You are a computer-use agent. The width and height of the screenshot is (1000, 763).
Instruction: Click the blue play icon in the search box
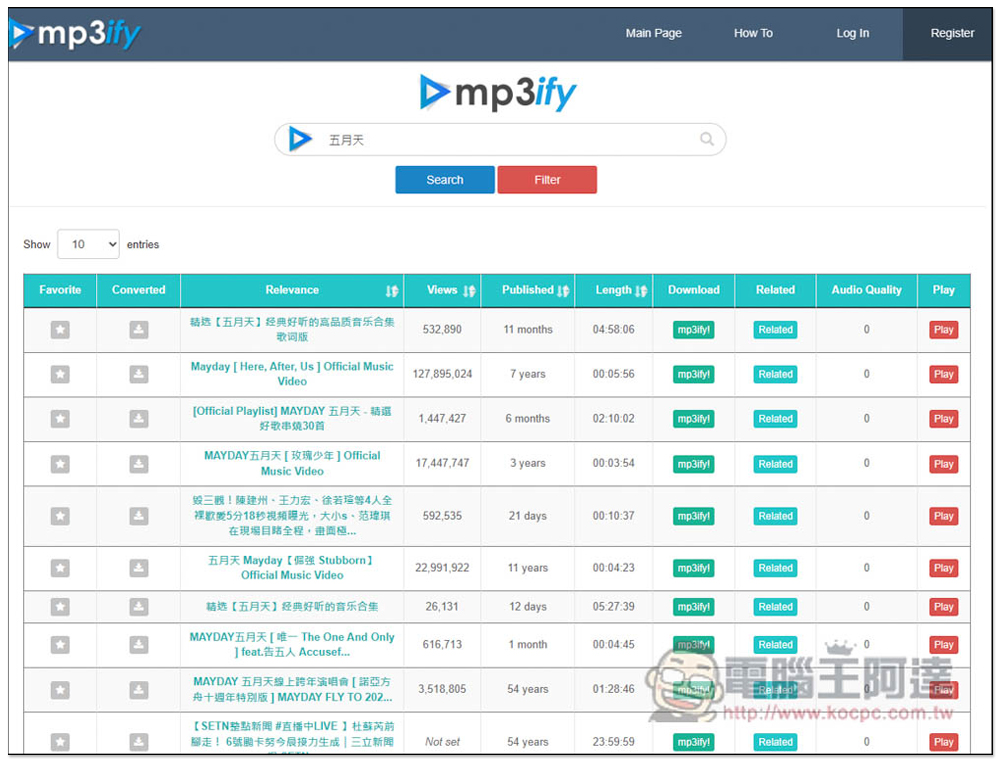click(x=300, y=138)
